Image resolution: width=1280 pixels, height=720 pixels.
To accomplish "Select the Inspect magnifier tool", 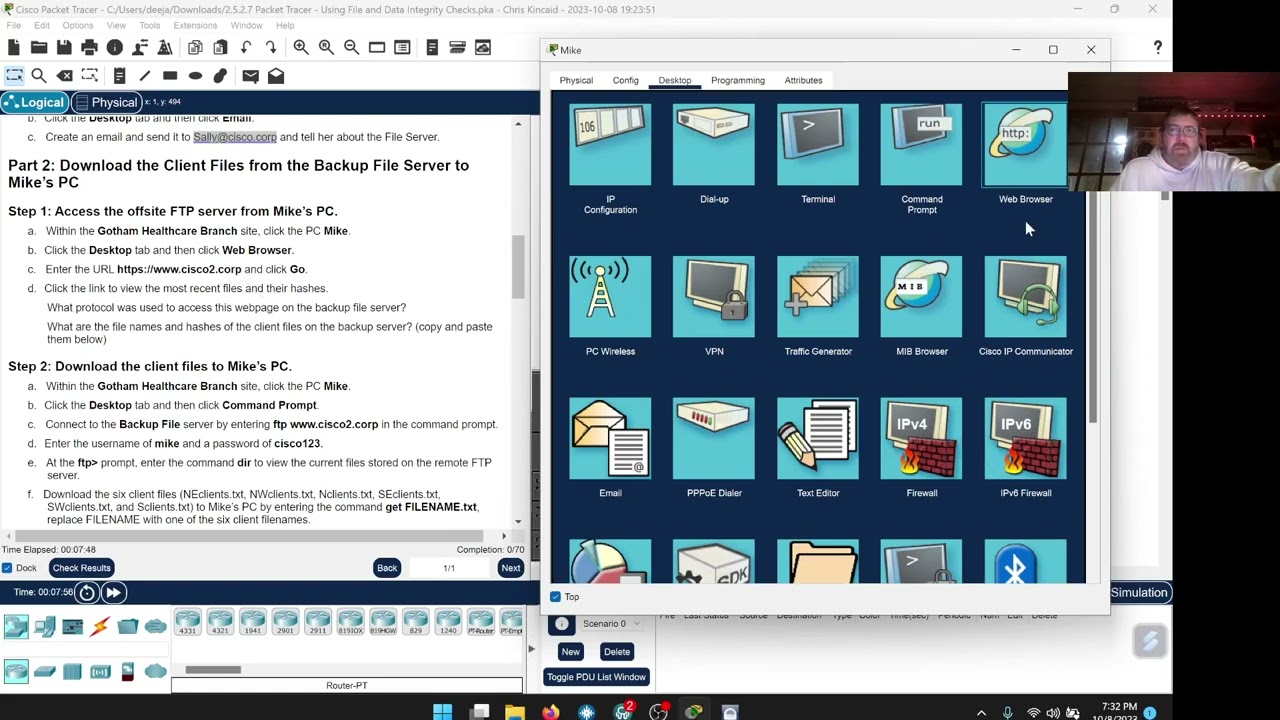I will click(x=39, y=76).
